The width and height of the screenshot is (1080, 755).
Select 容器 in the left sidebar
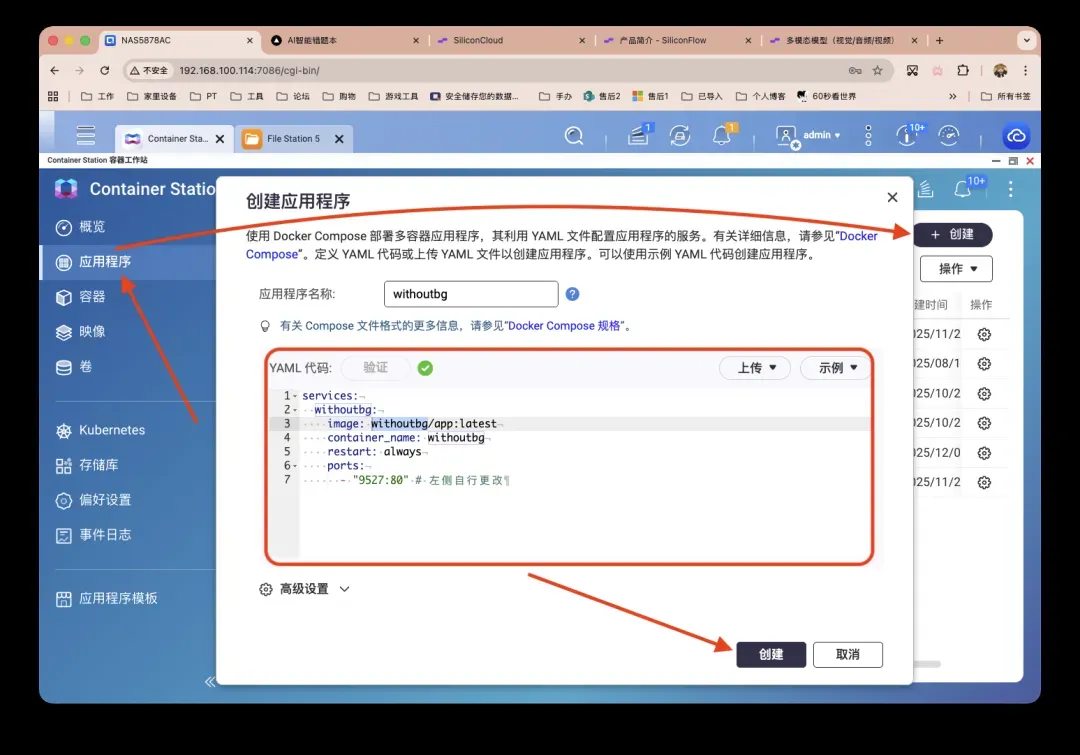pyautogui.click(x=92, y=297)
